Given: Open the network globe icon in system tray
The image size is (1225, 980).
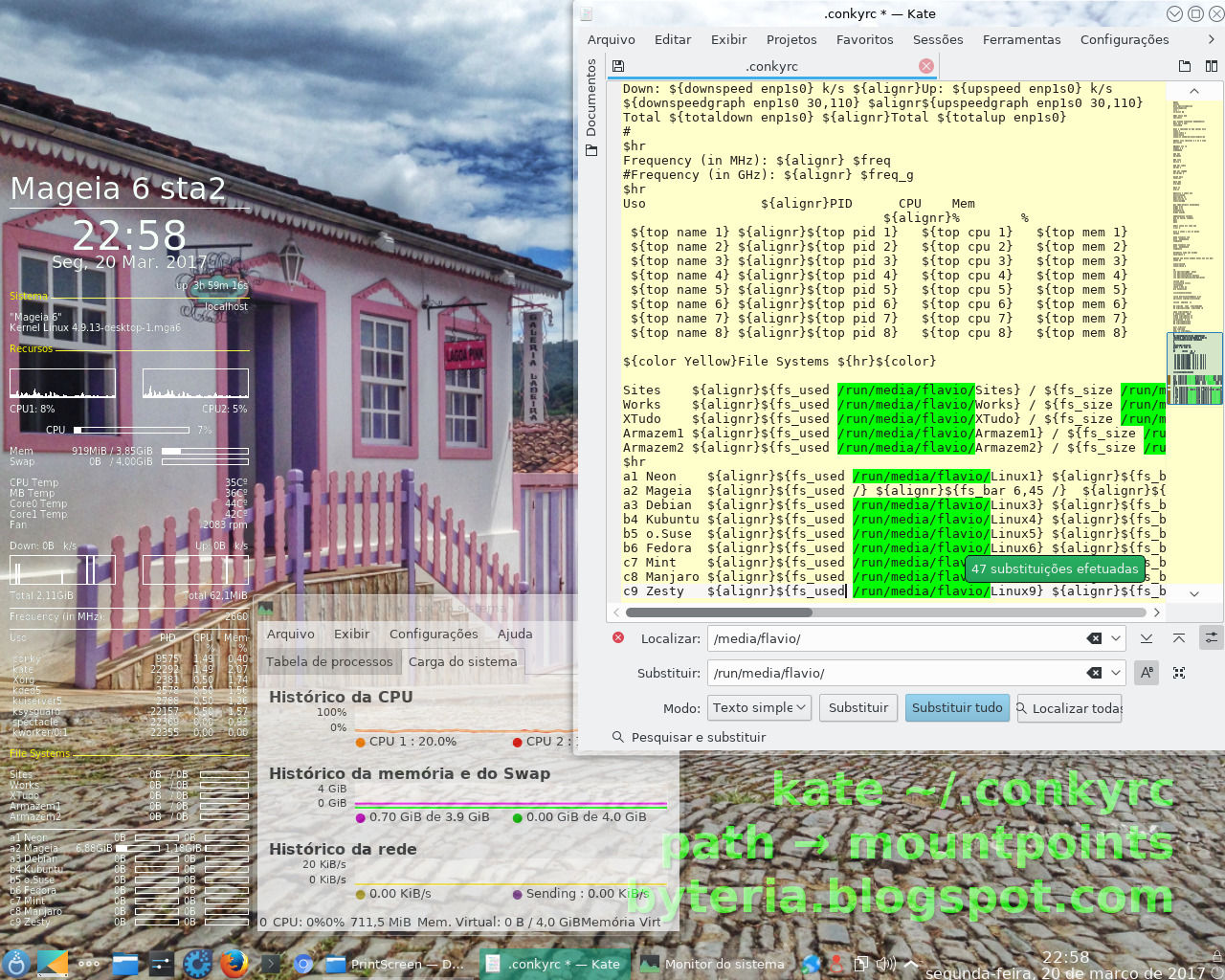Looking at the screenshot, I should [x=811, y=964].
